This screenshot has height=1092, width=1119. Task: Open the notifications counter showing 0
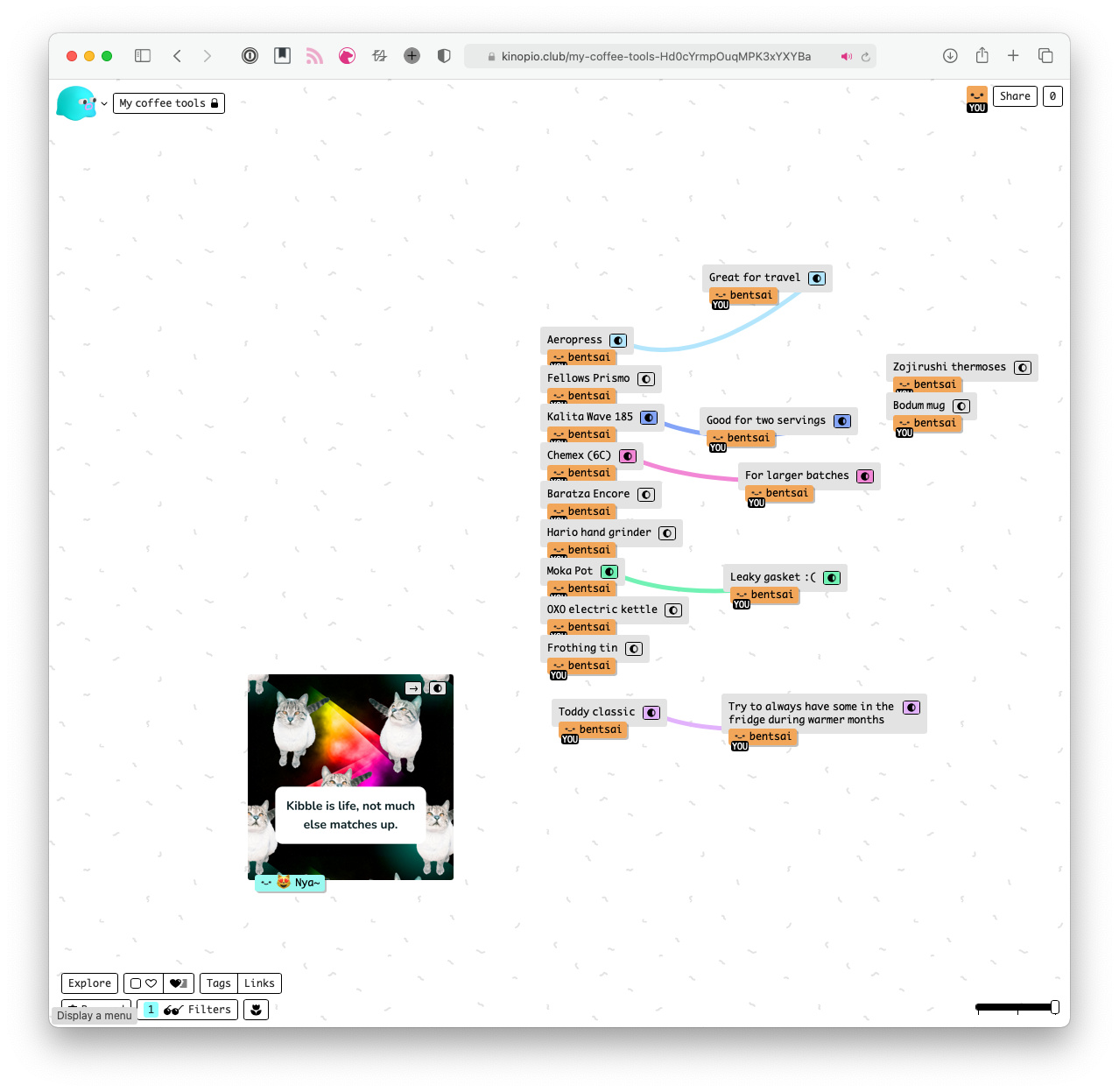1052,96
